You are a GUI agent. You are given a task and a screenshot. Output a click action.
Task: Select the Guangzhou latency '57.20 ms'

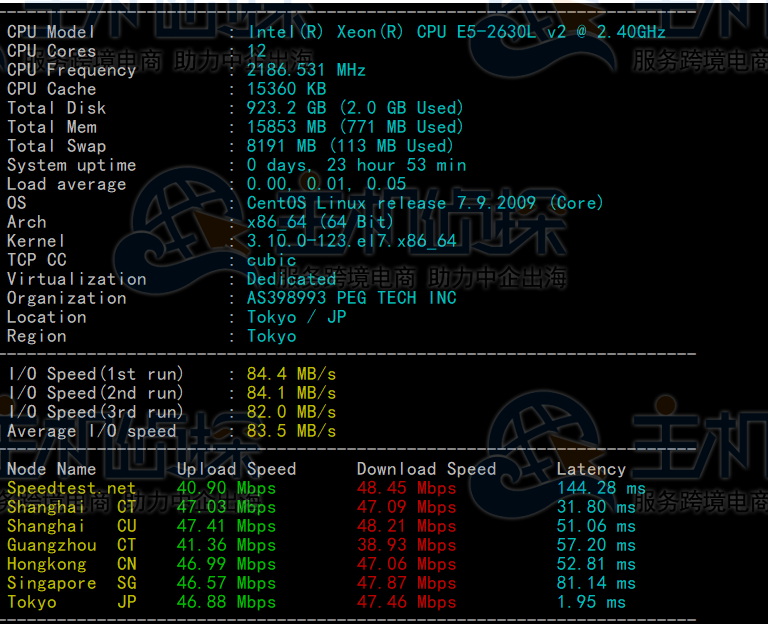596,546
